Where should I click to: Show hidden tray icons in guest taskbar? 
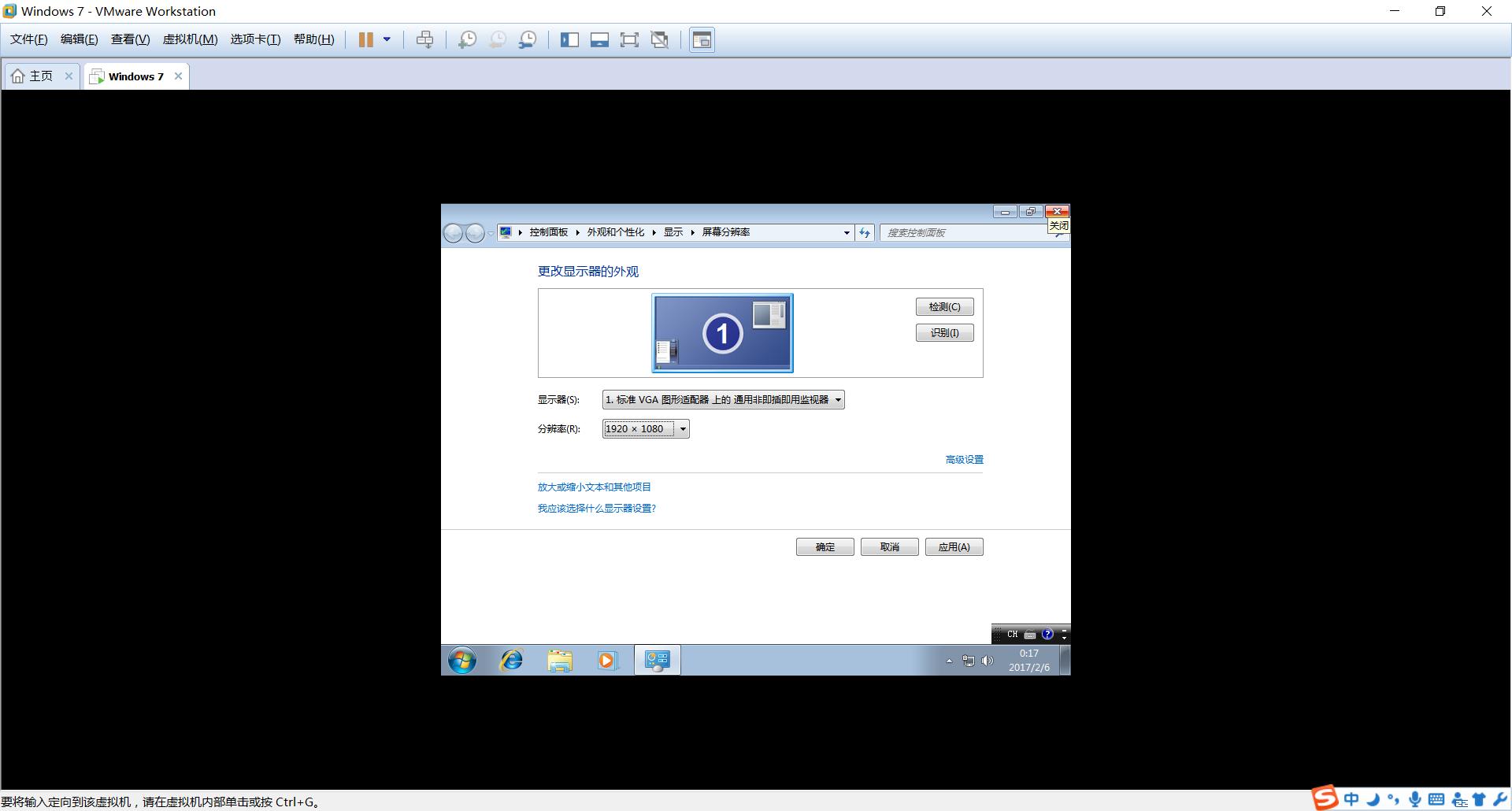[949, 661]
